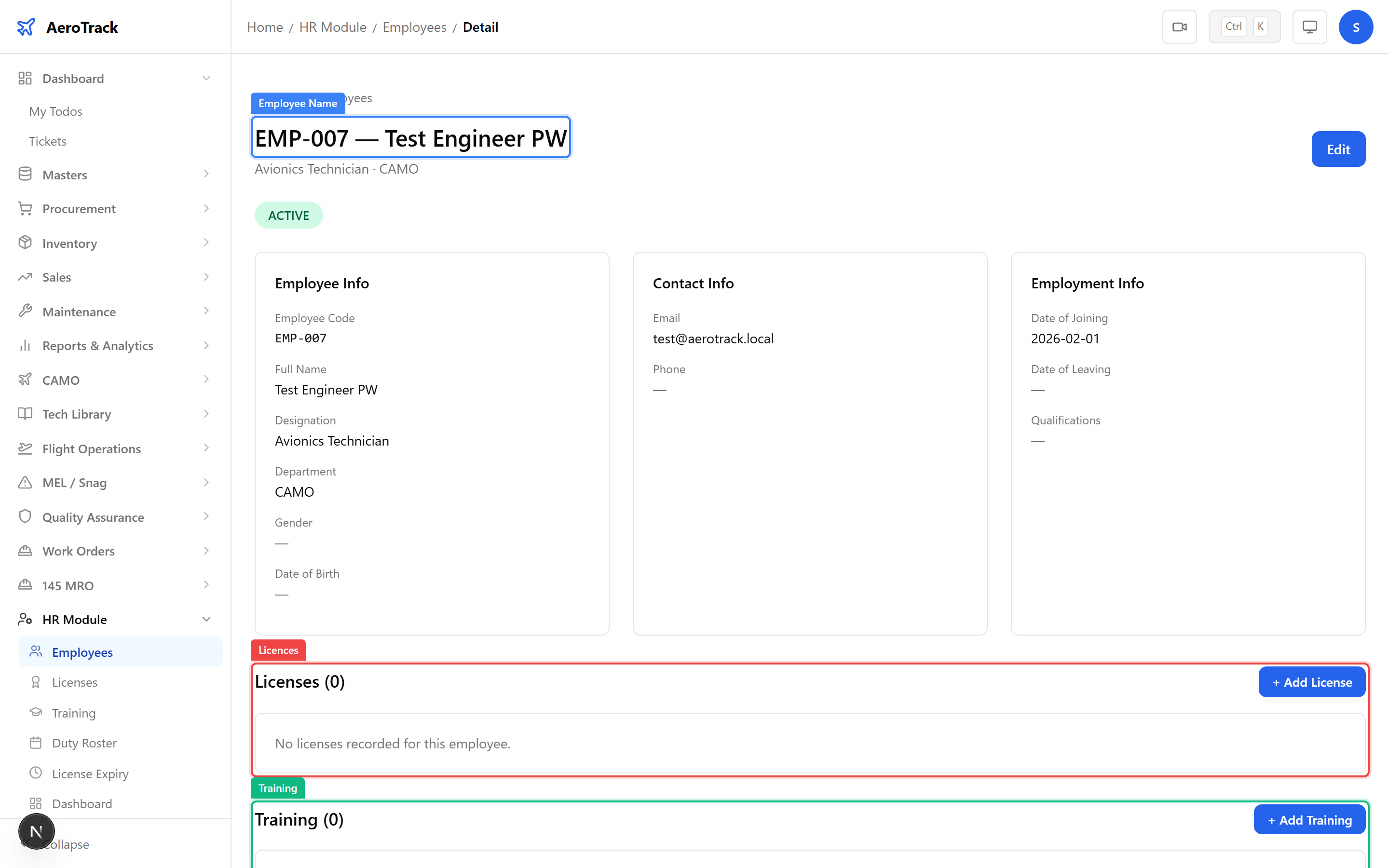Select the Work Orders icon
The width and height of the screenshot is (1389, 868).
pyautogui.click(x=25, y=551)
